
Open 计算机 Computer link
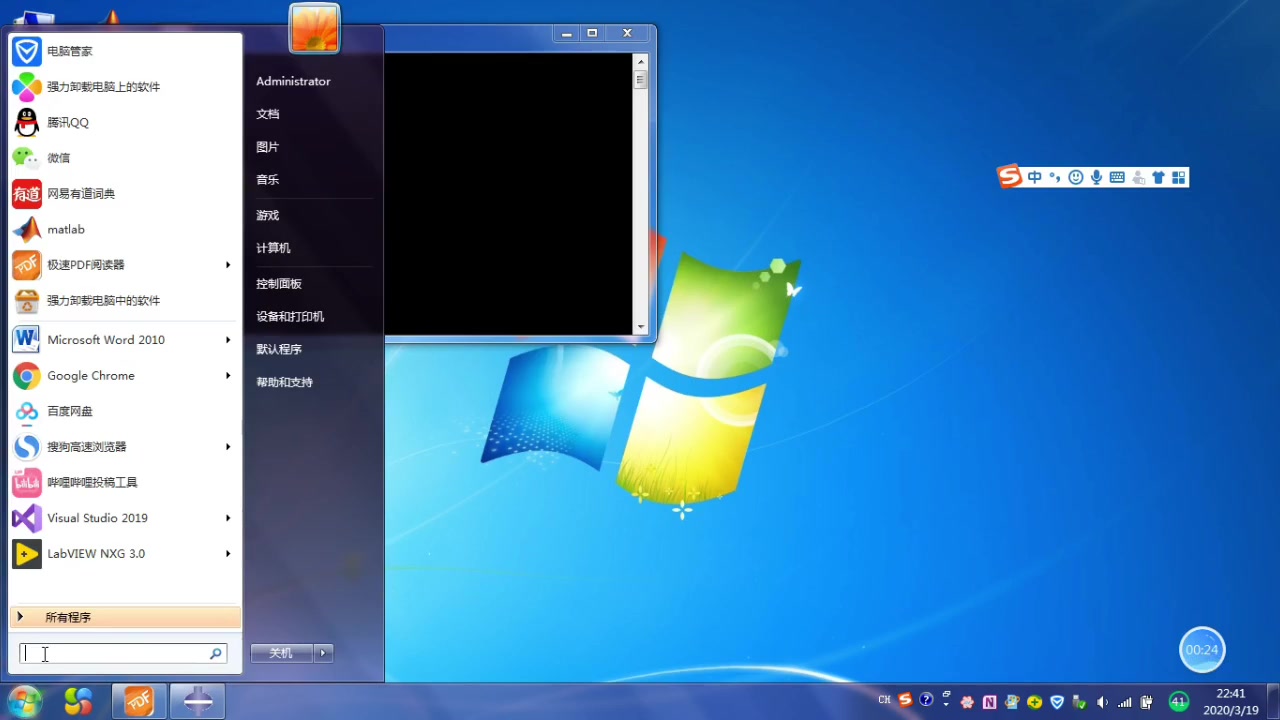tap(273, 248)
